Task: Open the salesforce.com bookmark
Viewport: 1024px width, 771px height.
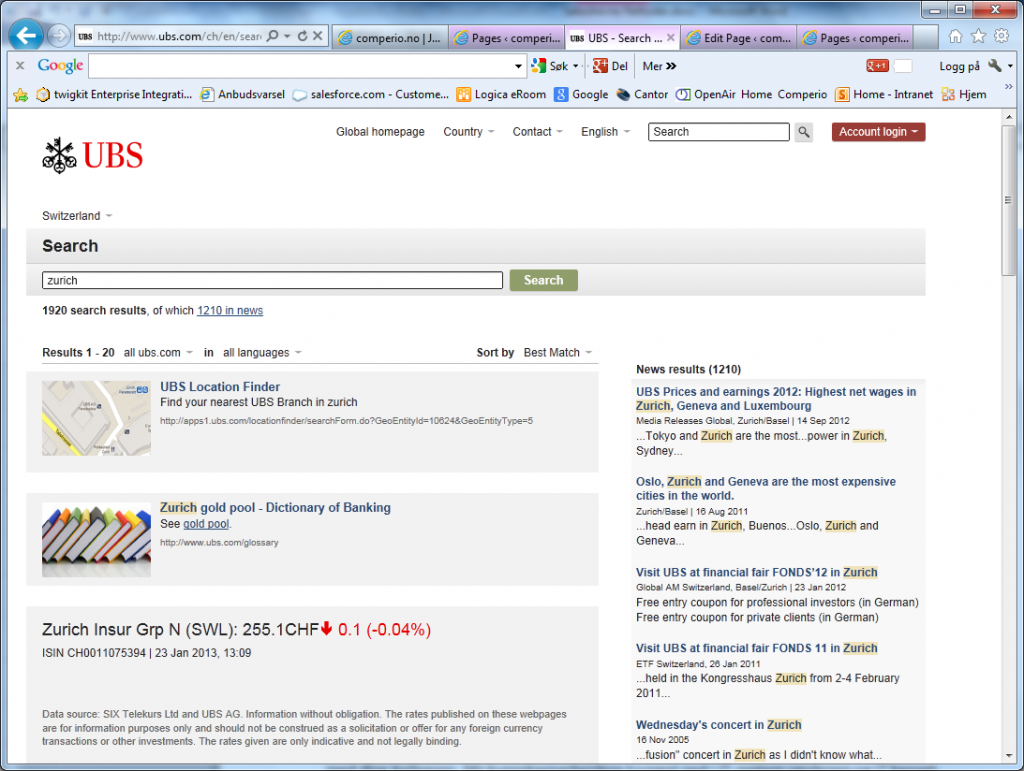Action: pyautogui.click(x=371, y=95)
